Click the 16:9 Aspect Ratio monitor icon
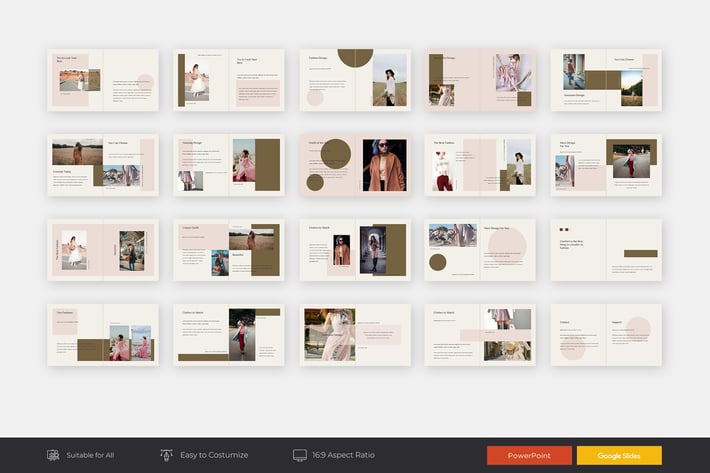Viewport: 710px width, 473px height. coord(300,455)
